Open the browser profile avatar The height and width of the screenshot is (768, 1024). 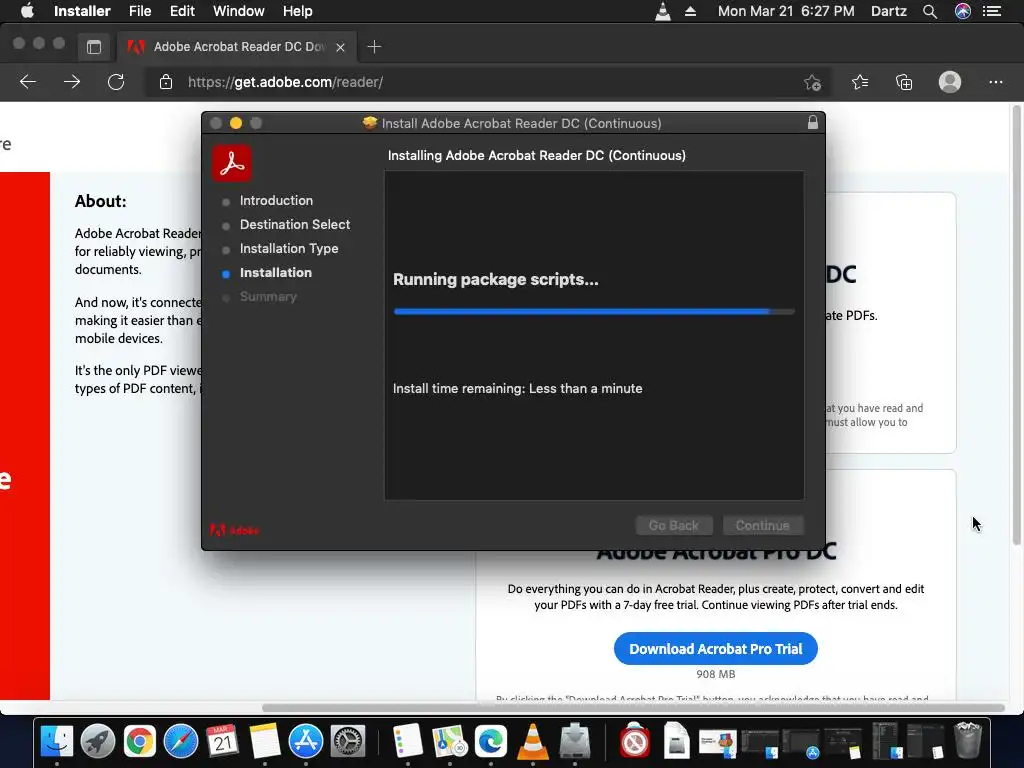click(950, 82)
